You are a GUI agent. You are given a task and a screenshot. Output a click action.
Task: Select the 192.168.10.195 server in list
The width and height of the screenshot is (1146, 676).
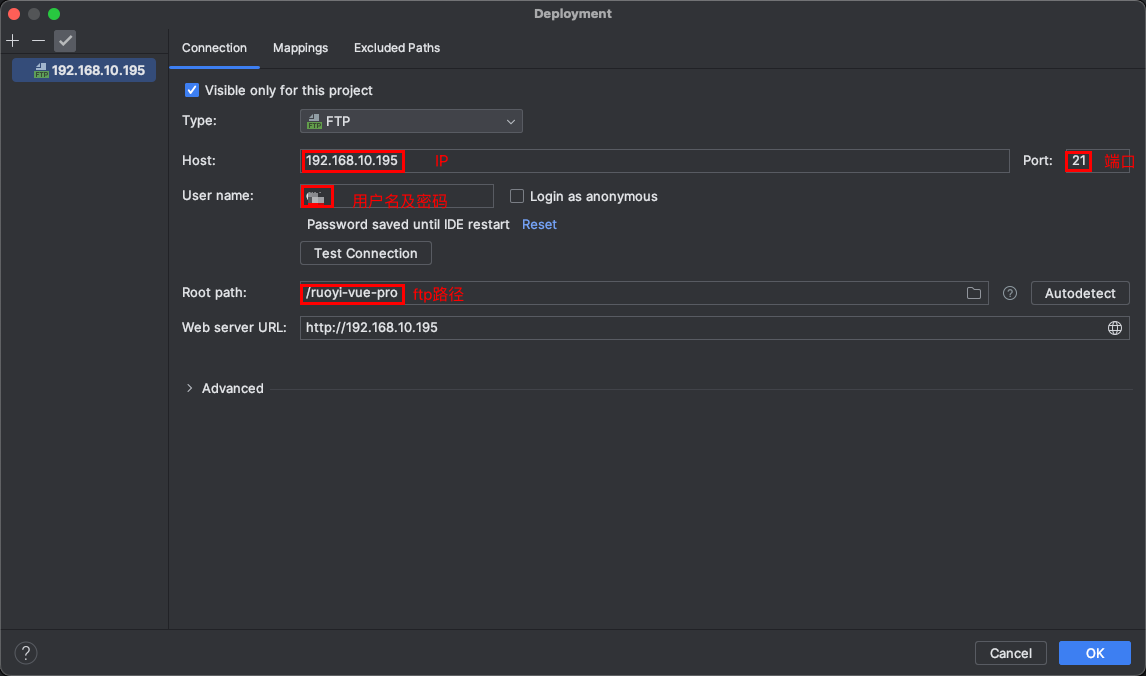(x=84, y=70)
